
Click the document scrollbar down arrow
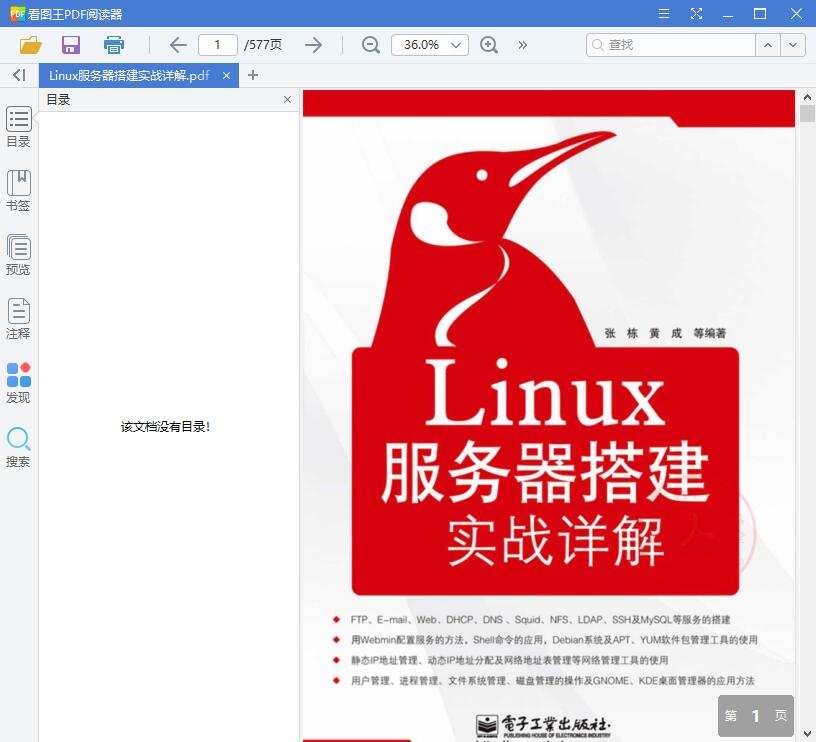(807, 734)
